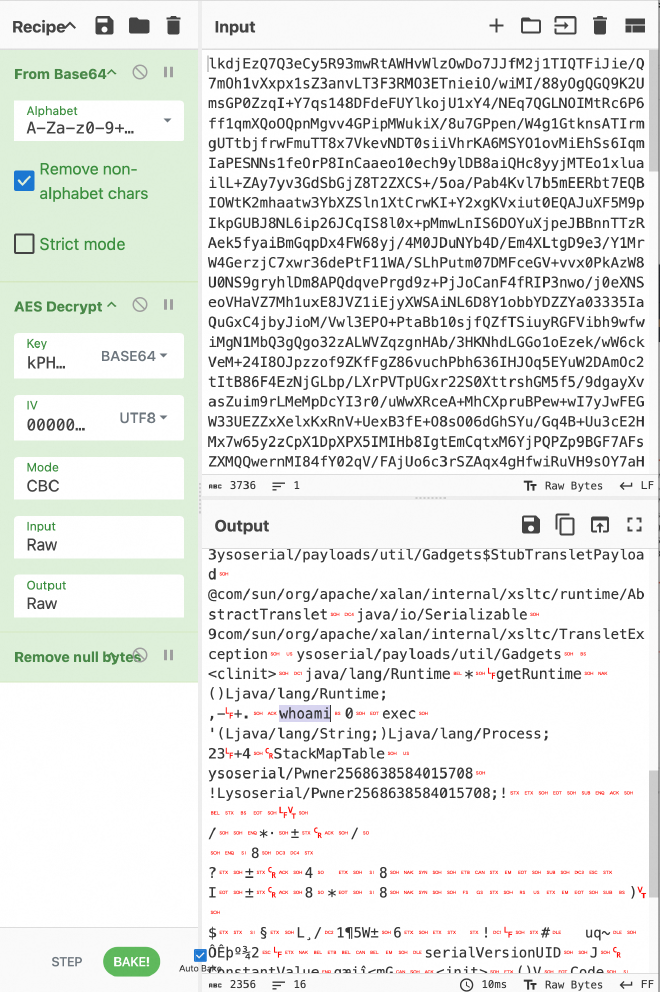Click the STEP button
This screenshot has height=992, width=660.
67,962
